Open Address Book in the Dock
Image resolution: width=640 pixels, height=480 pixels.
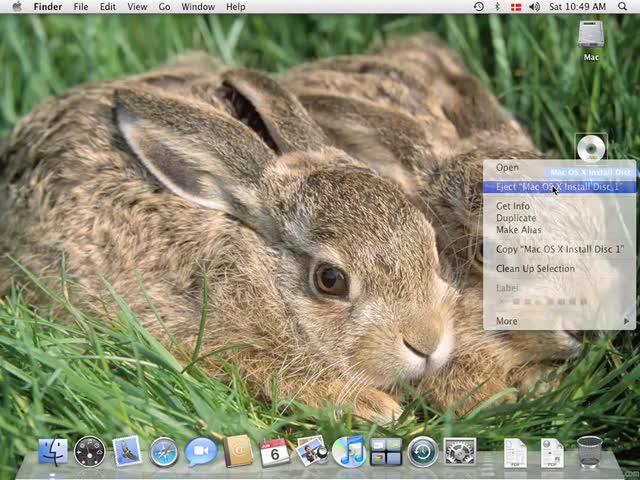[x=238, y=452]
